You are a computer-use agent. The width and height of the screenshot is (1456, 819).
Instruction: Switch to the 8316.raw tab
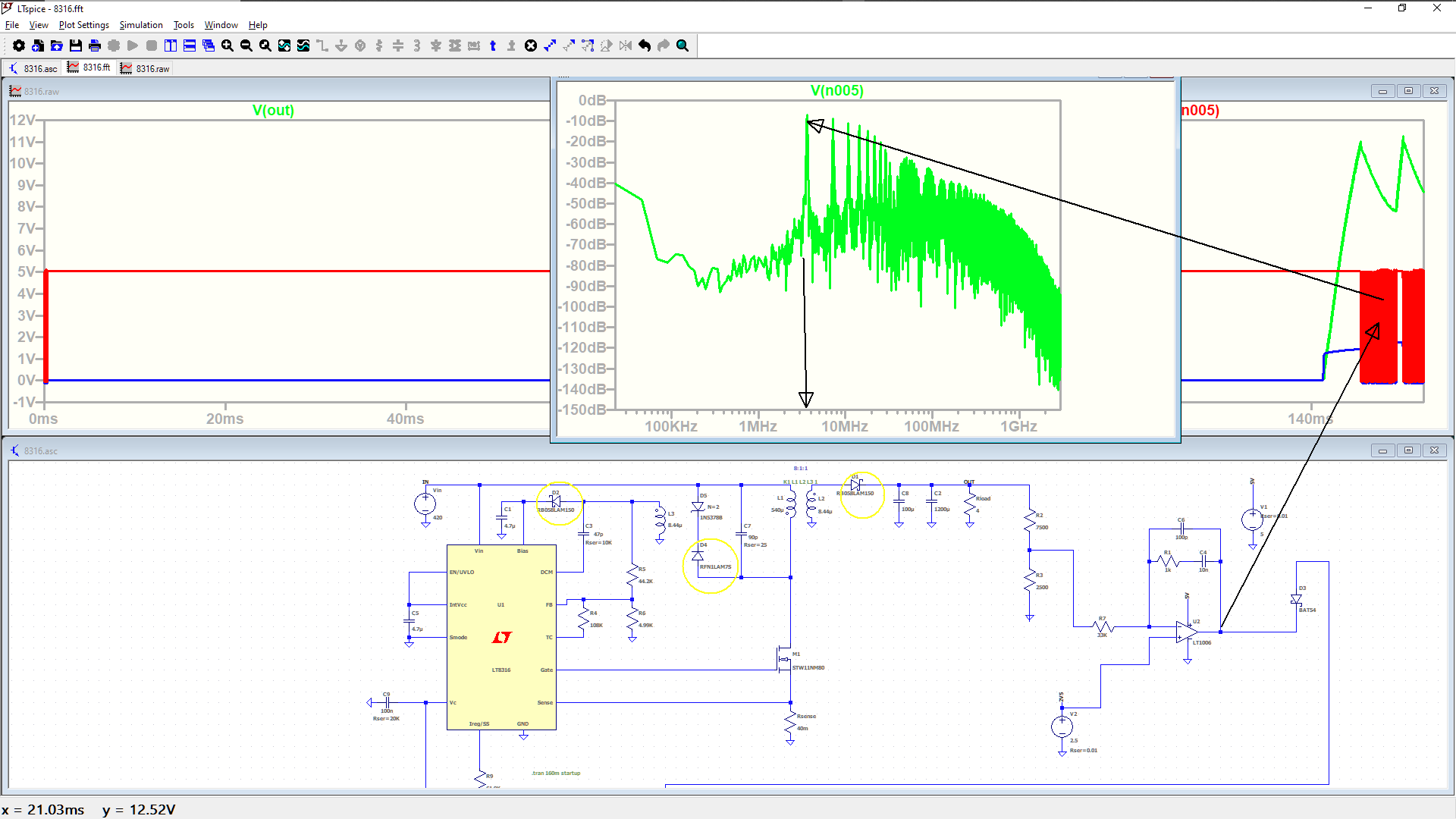145,68
